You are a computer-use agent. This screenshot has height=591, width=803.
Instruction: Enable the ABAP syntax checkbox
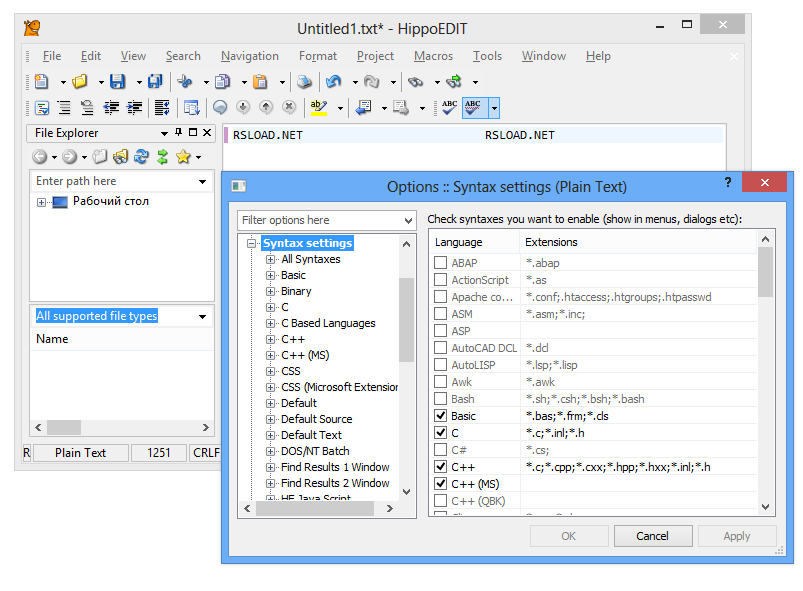(x=440, y=263)
